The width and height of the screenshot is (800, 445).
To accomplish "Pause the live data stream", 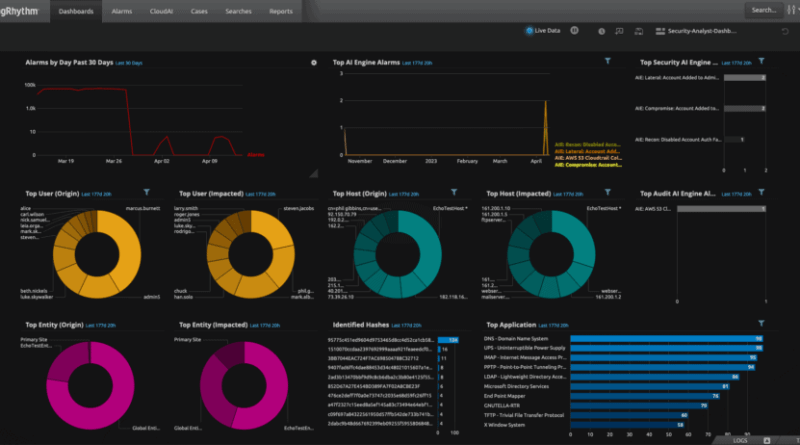I will point(574,31).
